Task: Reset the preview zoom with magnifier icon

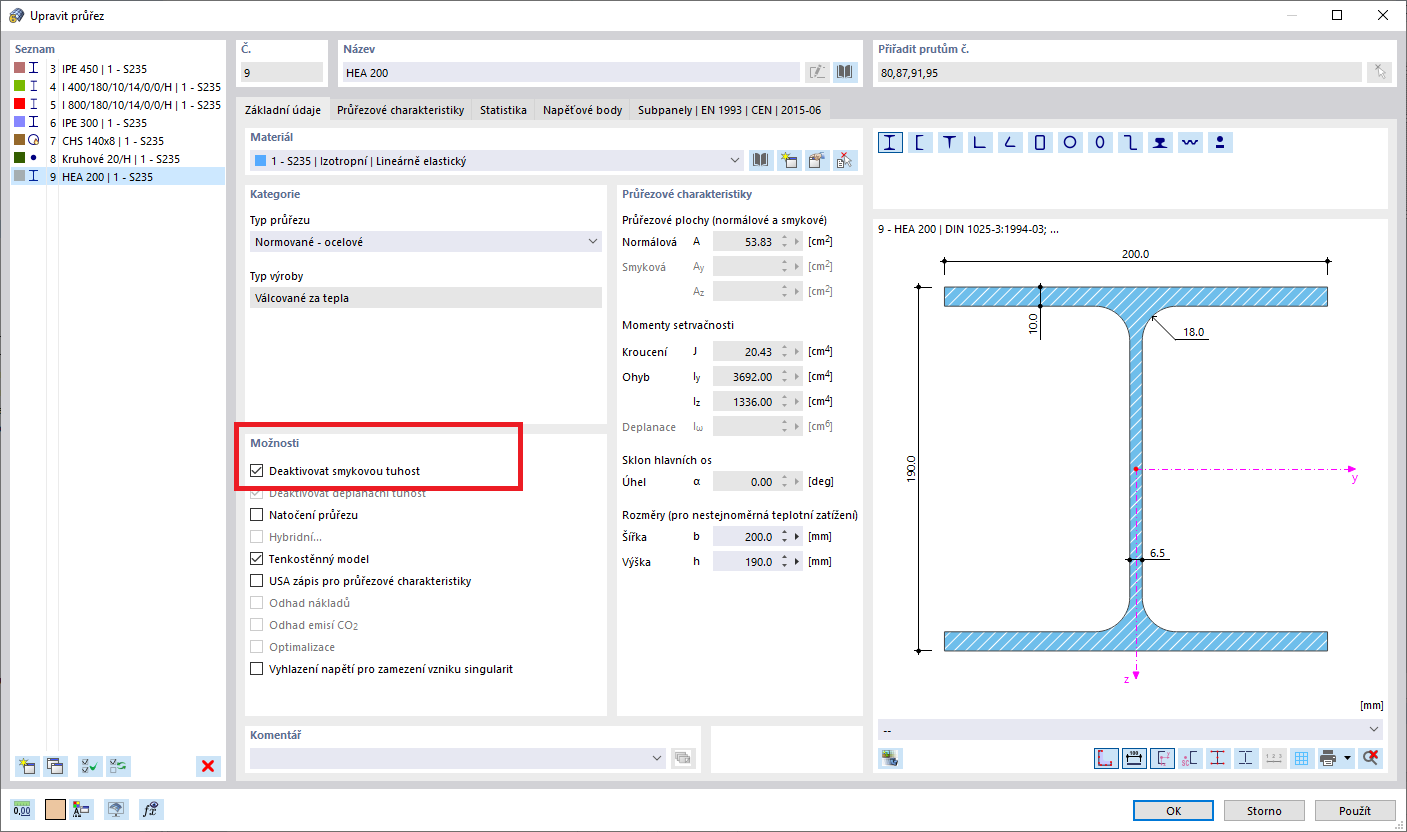Action: [x=1371, y=758]
